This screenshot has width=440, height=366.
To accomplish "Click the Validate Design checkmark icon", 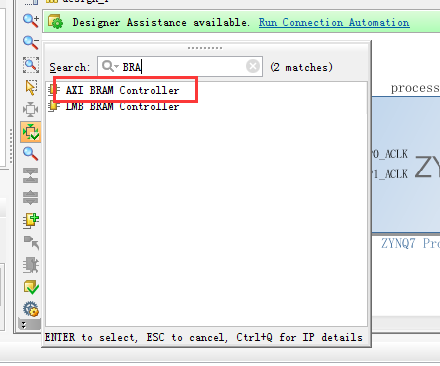I will click(x=31, y=287).
